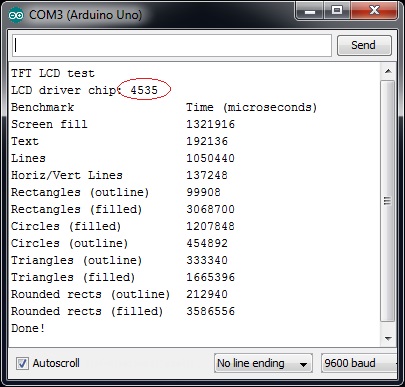Maximize the COM3 window
The width and height of the screenshot is (405, 387).
337,11
